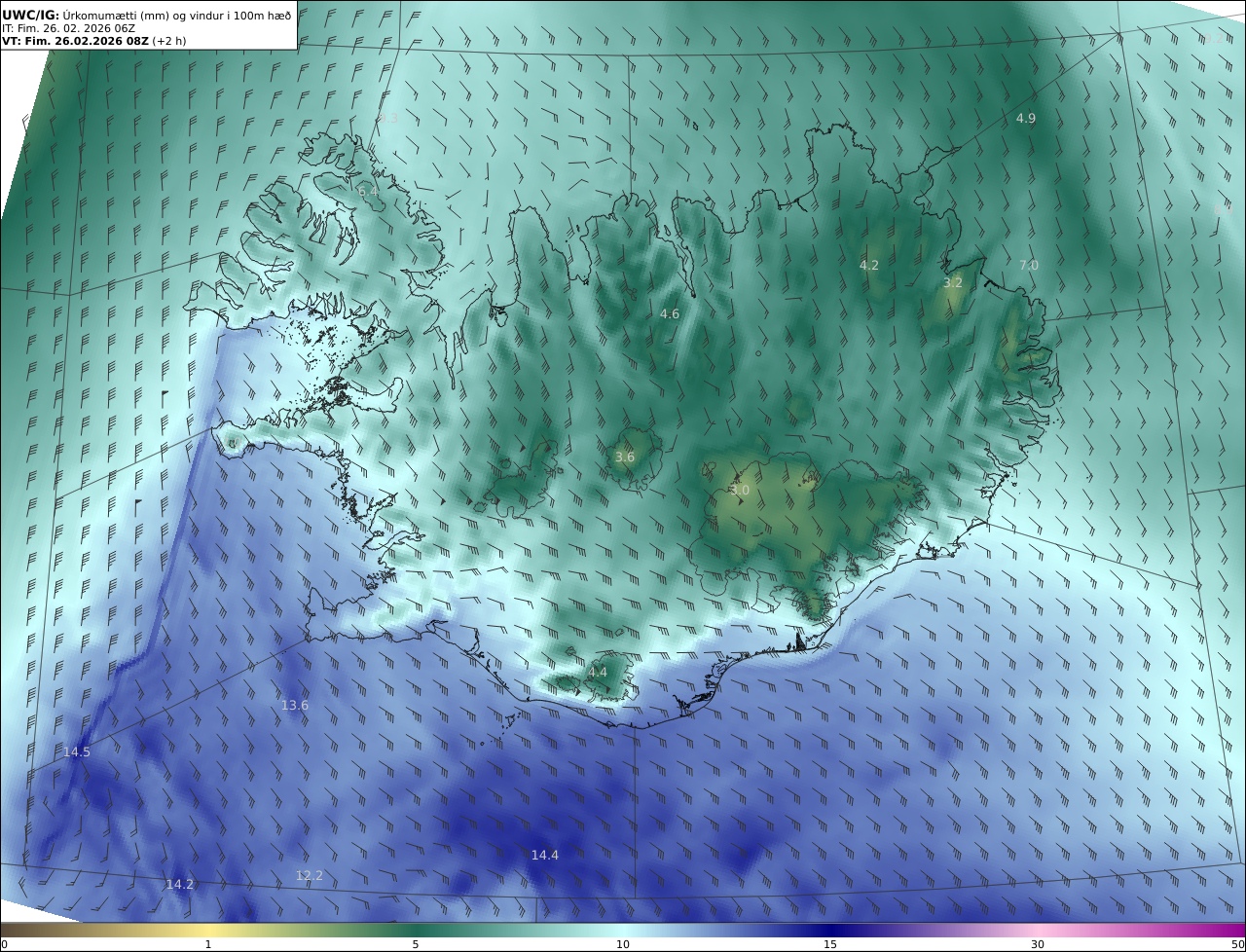Screen dimensions: 1246x952
Task: Click the 14.4 value label
Action: 545,855
